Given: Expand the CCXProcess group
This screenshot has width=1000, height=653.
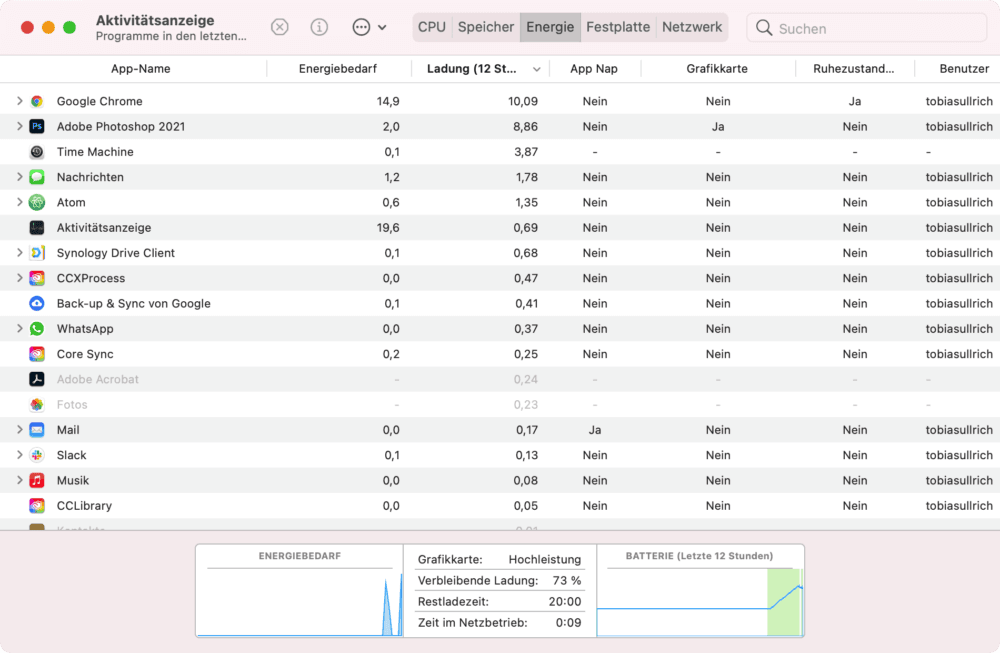Looking at the screenshot, I should click(19, 278).
